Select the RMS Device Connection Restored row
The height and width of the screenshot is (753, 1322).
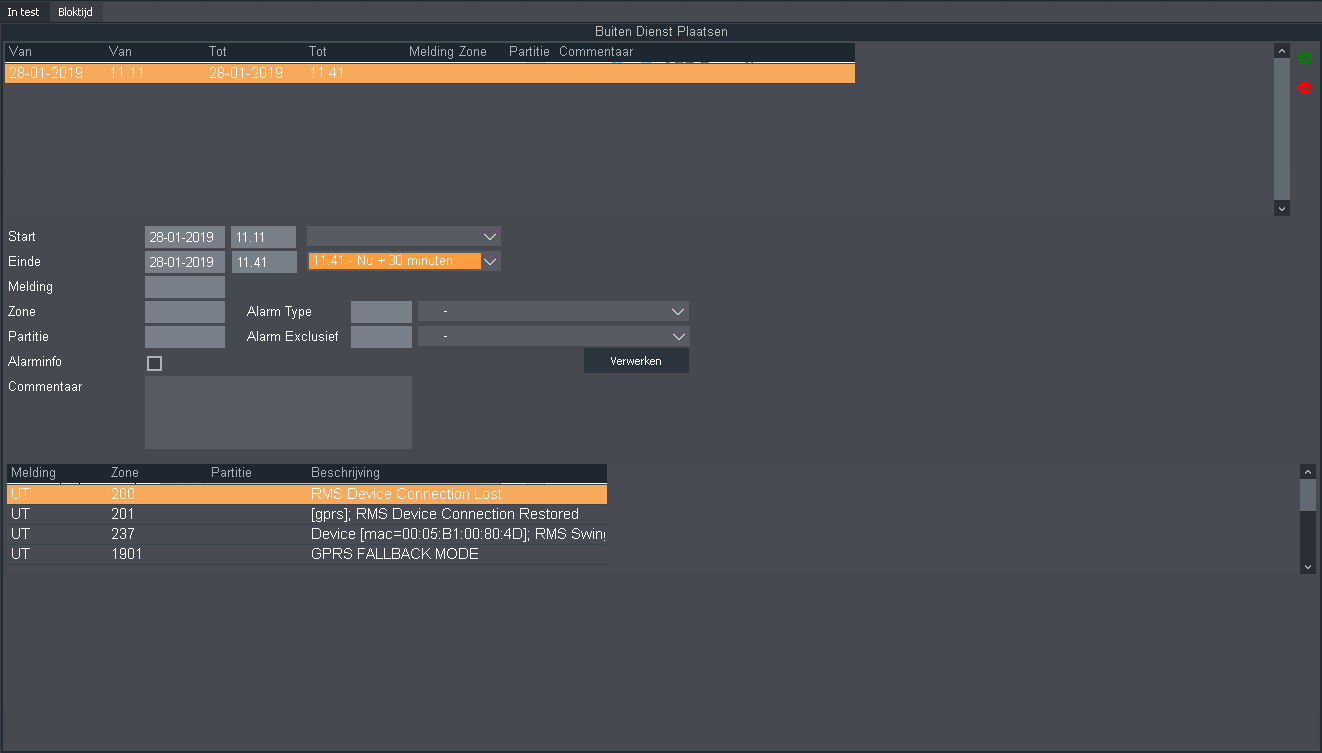(306, 514)
